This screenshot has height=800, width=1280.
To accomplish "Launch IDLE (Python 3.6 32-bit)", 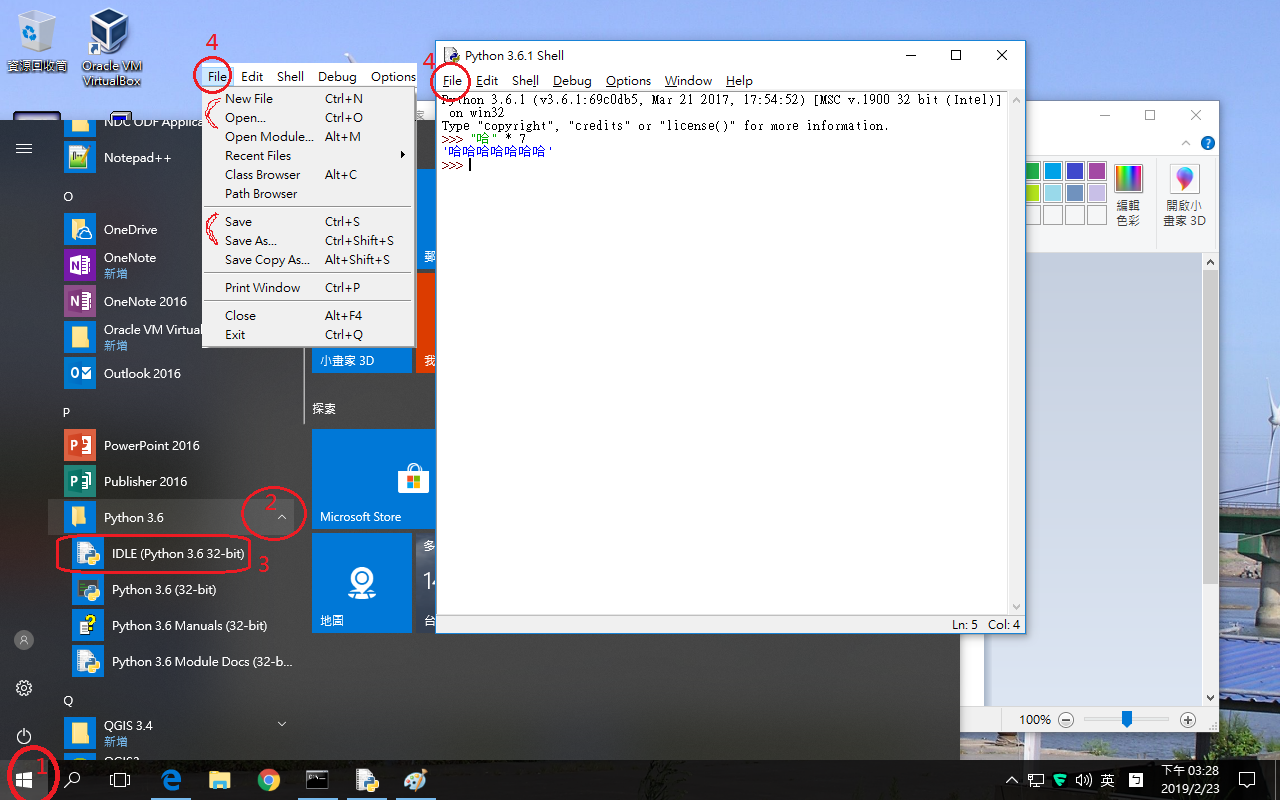I will point(177,554).
